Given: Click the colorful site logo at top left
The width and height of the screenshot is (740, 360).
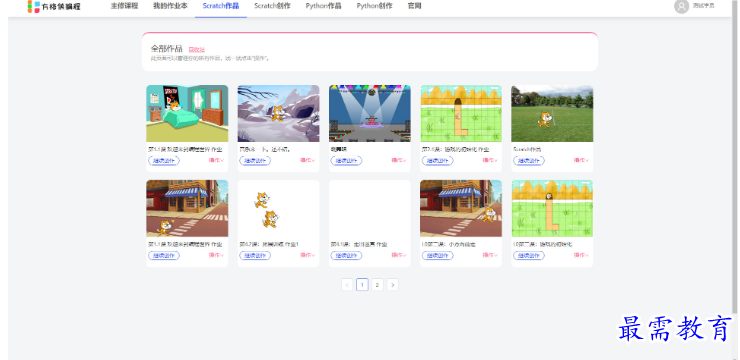Looking at the screenshot, I should [54, 7].
